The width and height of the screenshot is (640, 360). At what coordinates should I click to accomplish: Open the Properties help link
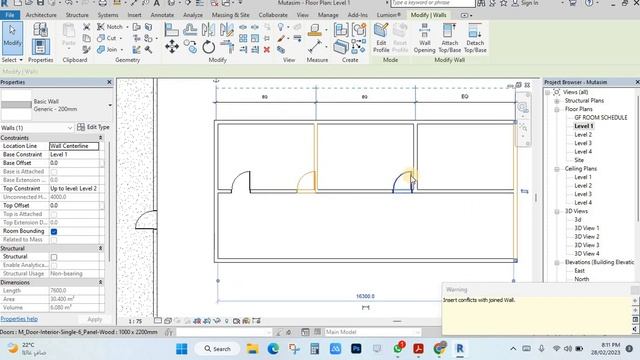coord(19,319)
